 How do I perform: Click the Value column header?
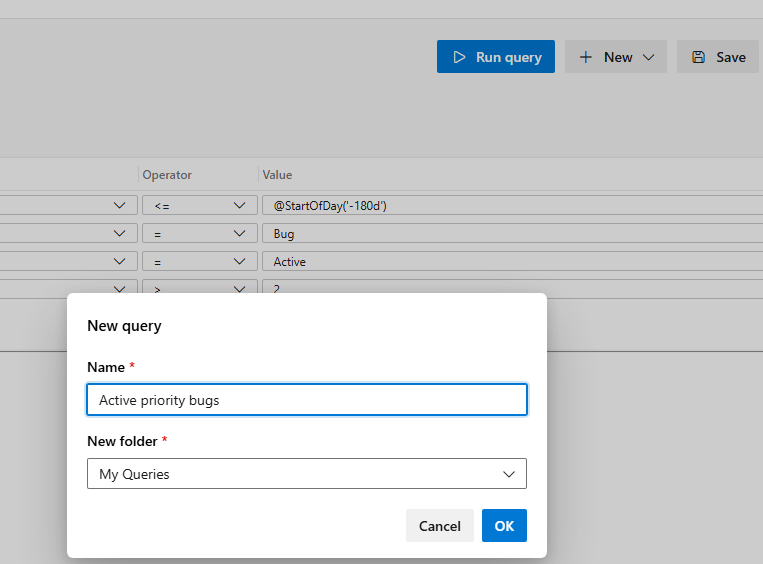(277, 175)
